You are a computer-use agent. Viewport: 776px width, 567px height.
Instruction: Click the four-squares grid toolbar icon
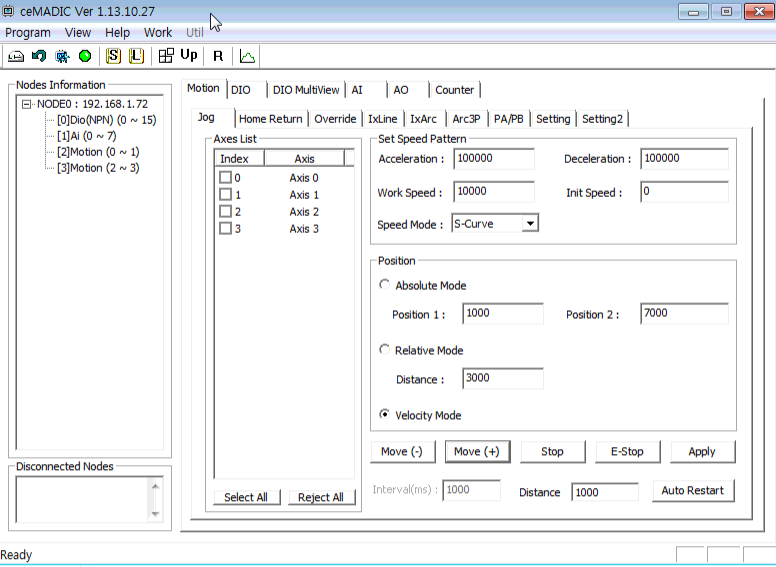[x=166, y=56]
